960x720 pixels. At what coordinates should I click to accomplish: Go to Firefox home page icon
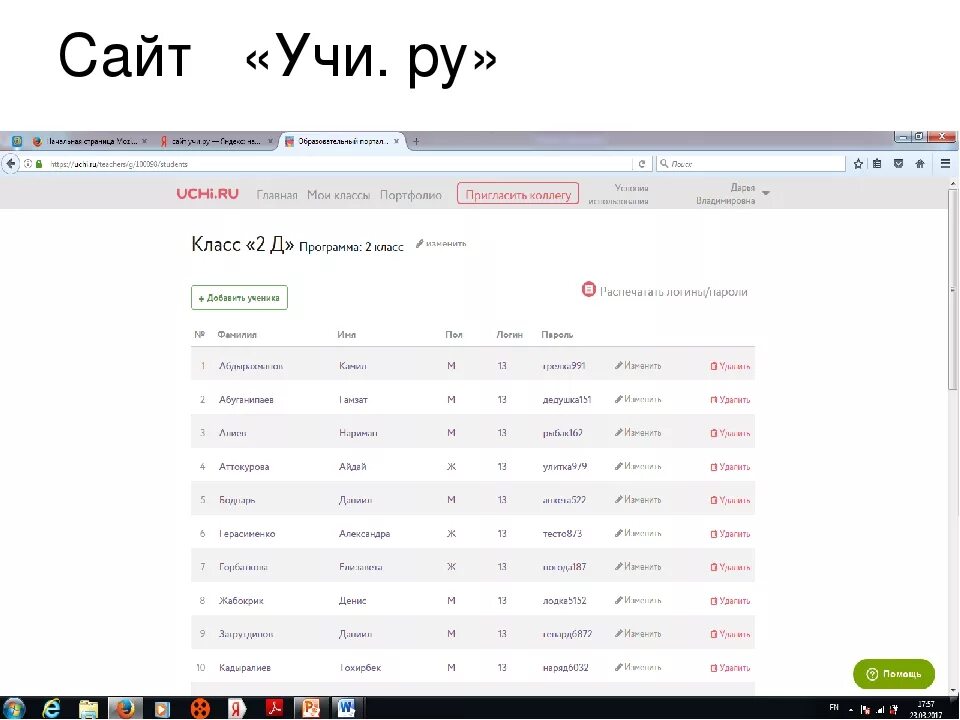click(920, 163)
